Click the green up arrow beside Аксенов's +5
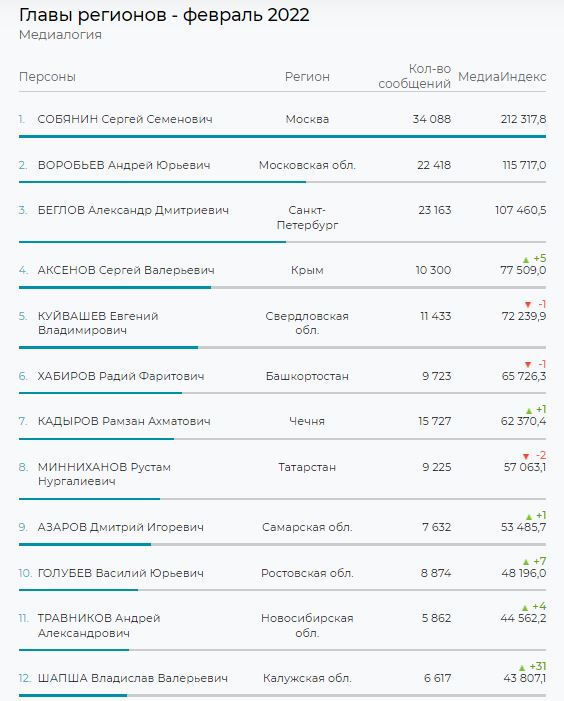 526,260
